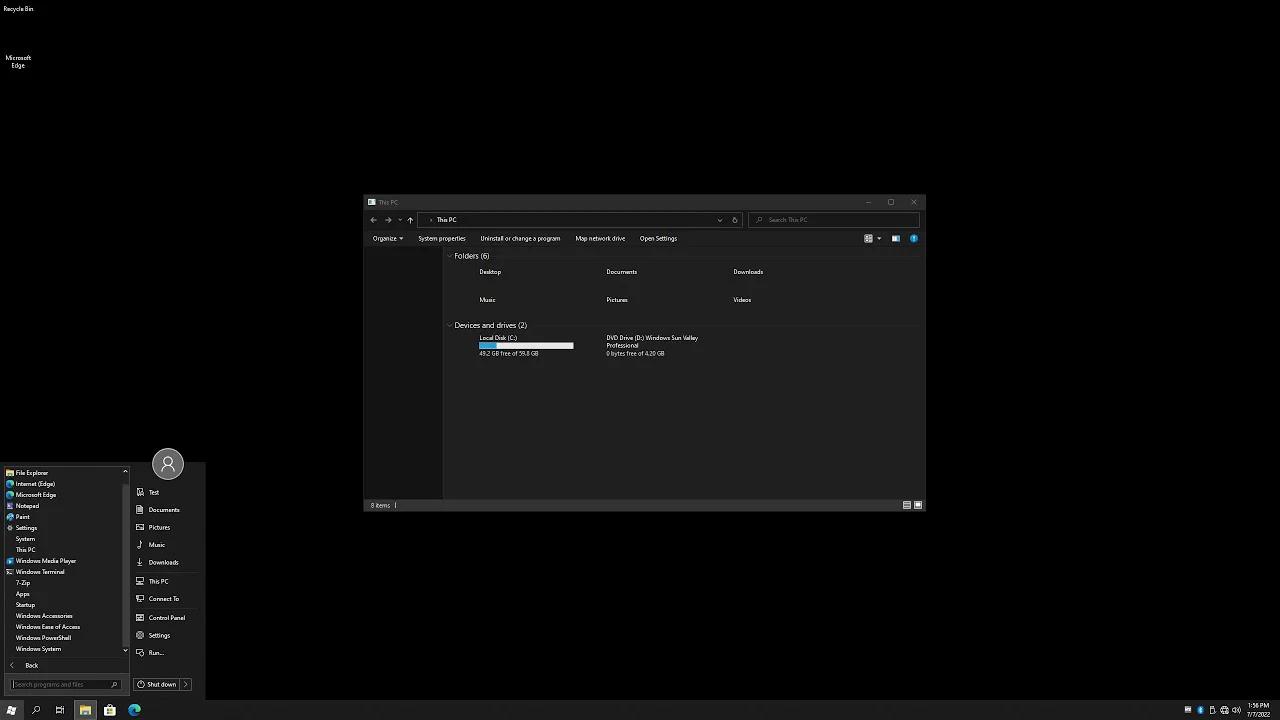This screenshot has width=1280, height=720.
Task: Open the Organize dropdown menu
Action: pyautogui.click(x=387, y=238)
